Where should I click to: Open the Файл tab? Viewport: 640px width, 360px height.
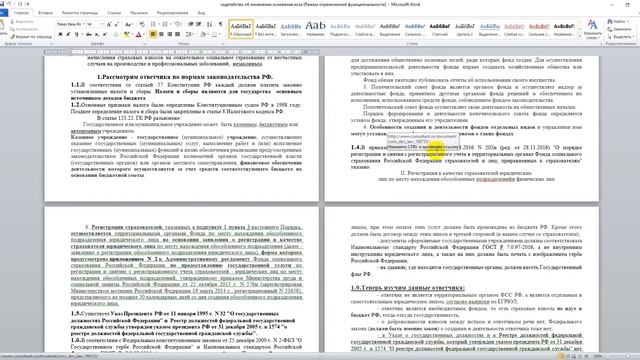[x=4, y=13]
